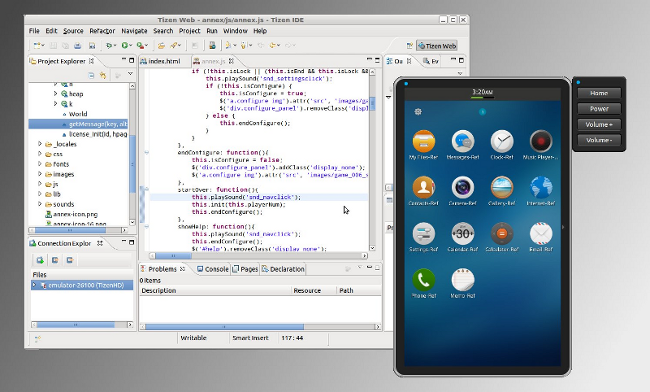Image resolution: width=650 pixels, height=392 pixels.
Task: Expand the hpap tree node
Action: pos(55,94)
